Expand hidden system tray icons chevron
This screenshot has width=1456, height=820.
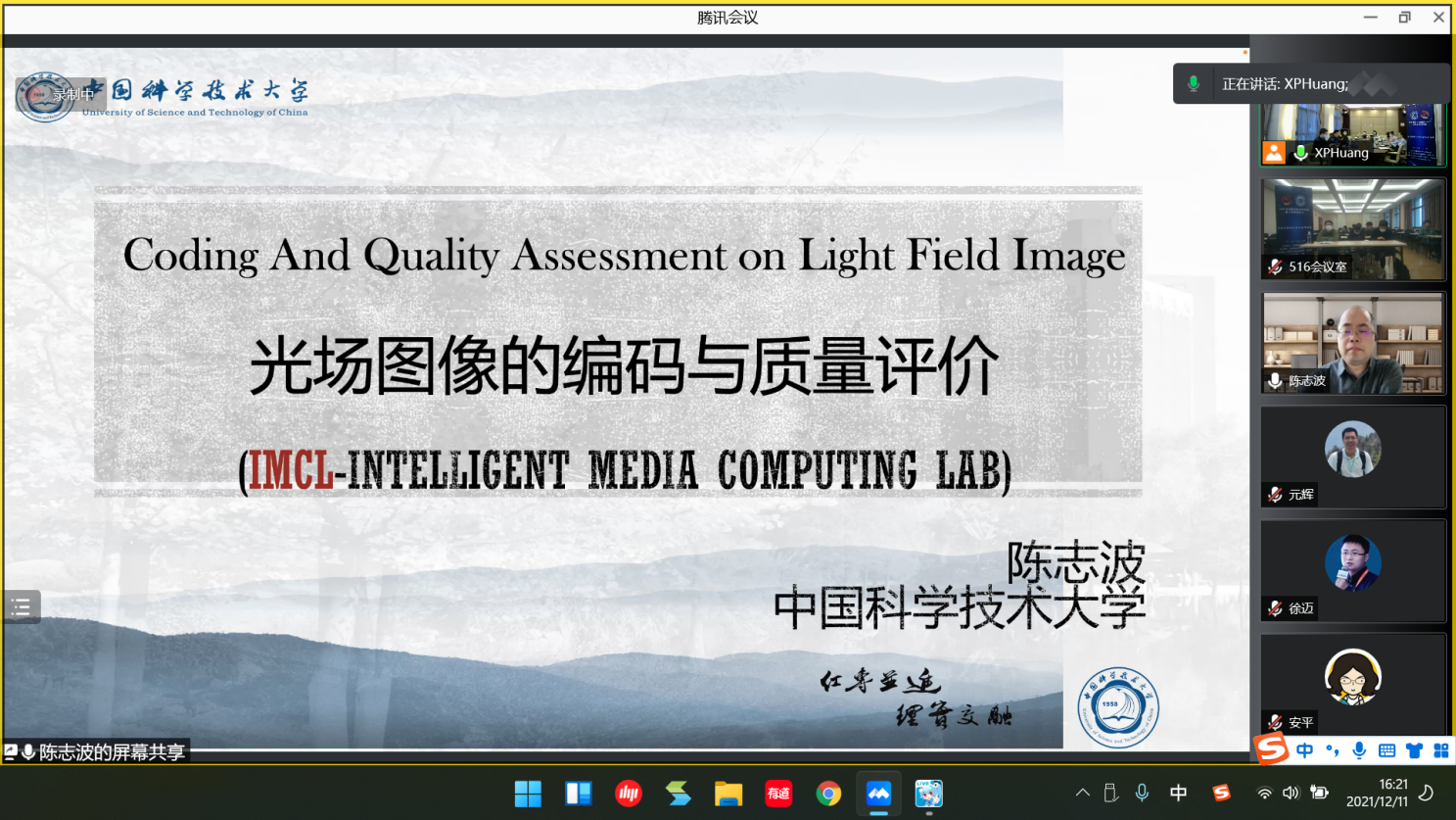tap(1082, 793)
